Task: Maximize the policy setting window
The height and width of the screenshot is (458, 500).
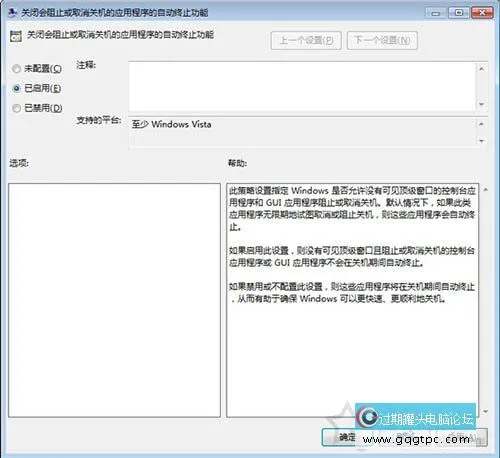Action: (x=459, y=13)
